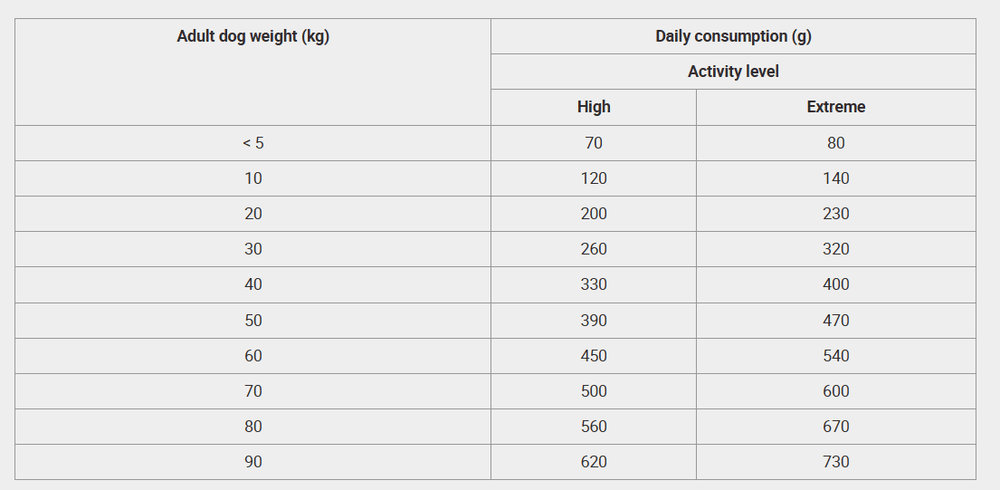Select the 'Extreme' column header
The width and height of the screenshot is (1000, 490).
(x=836, y=107)
